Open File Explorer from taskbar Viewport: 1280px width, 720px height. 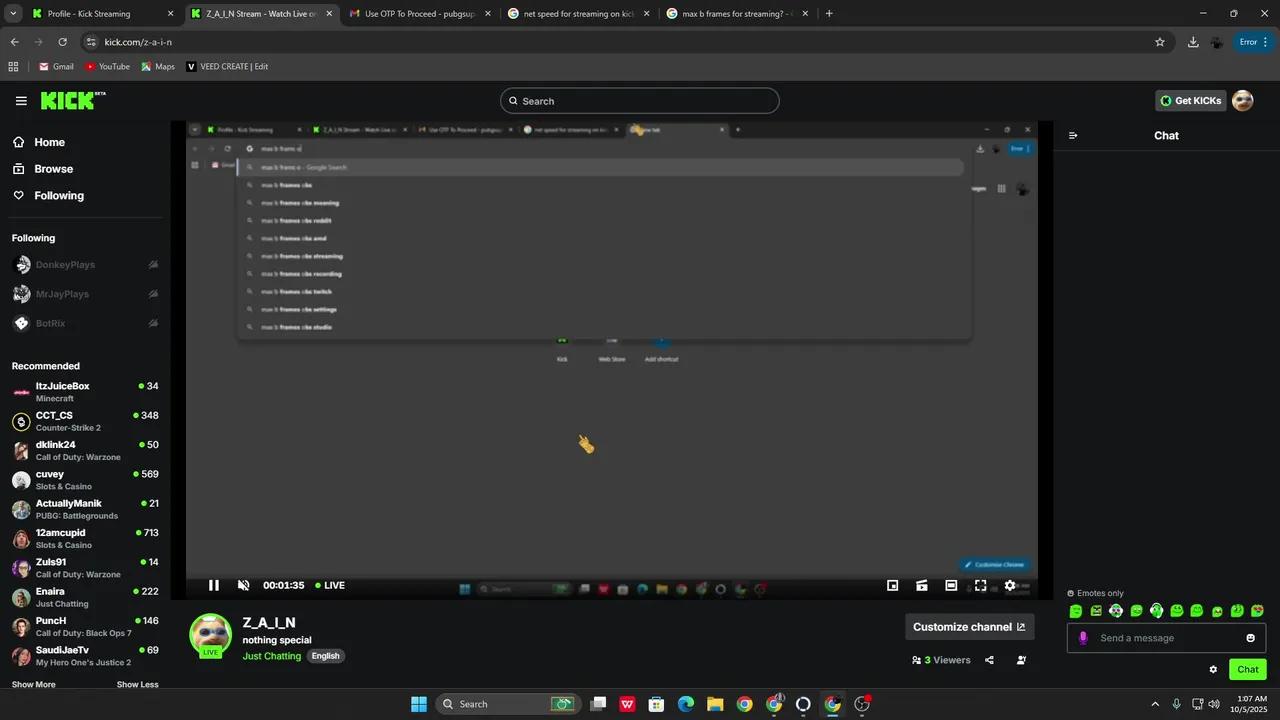pos(715,704)
